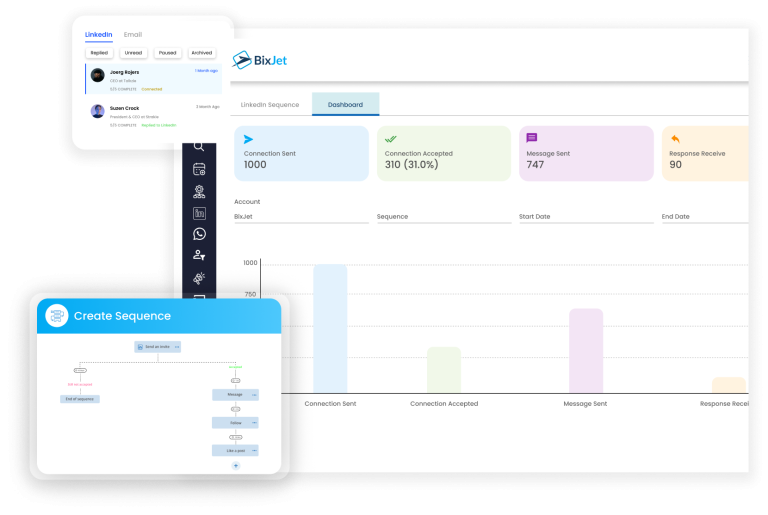Click the yellow 'Connected' status label
This screenshot has width=768, height=515.
tap(152, 89)
